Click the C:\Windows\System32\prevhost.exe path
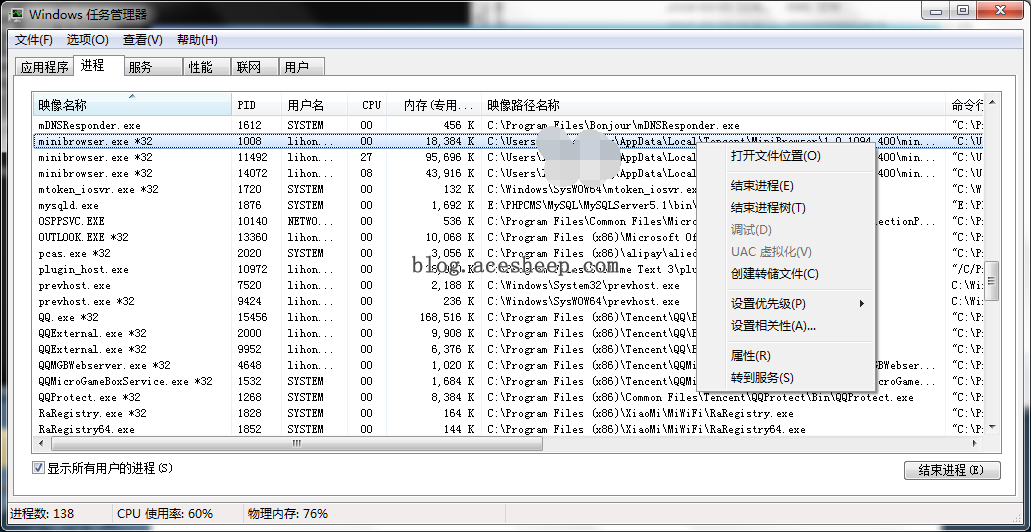The width and height of the screenshot is (1031, 532). (x=583, y=285)
